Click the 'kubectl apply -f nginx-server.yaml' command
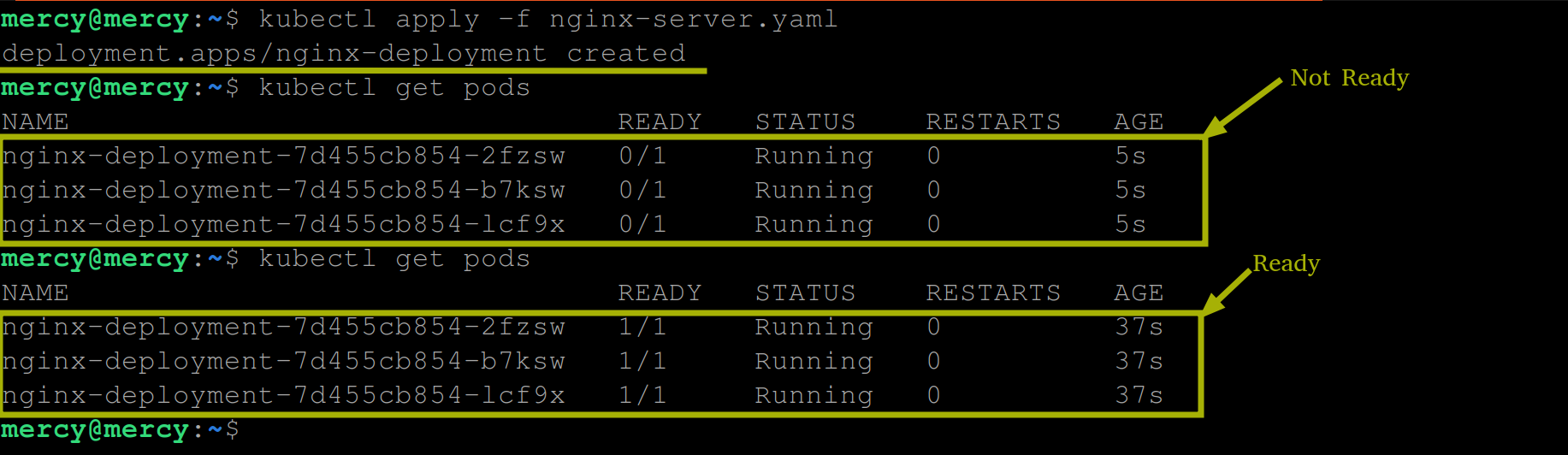1568x455 pixels. click(547, 19)
